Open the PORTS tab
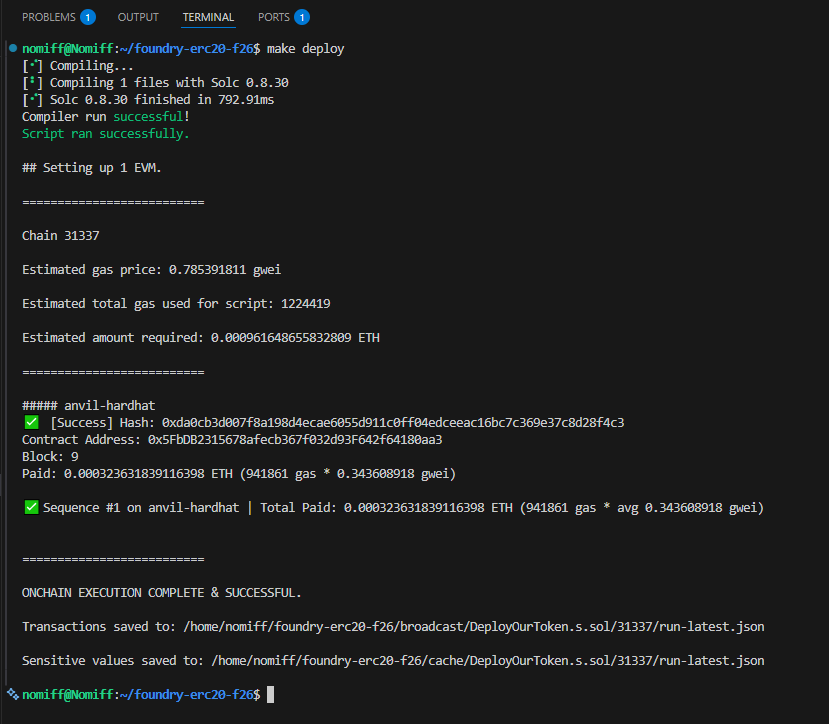Image resolution: width=829 pixels, height=724 pixels. (x=273, y=17)
